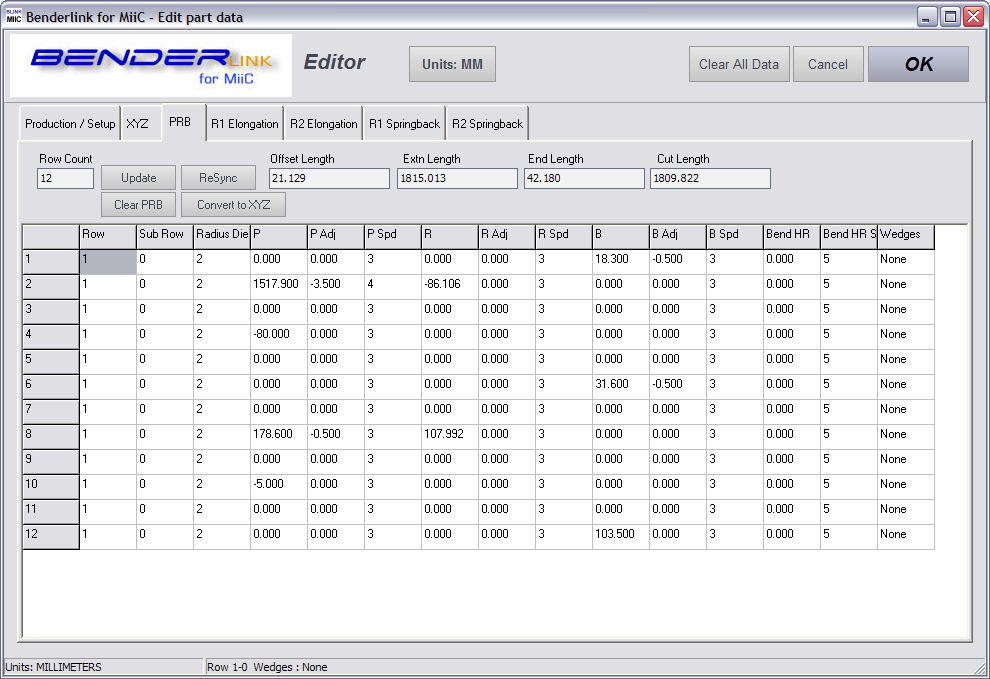Click the Cut Length field
The image size is (990, 679).
(710, 179)
